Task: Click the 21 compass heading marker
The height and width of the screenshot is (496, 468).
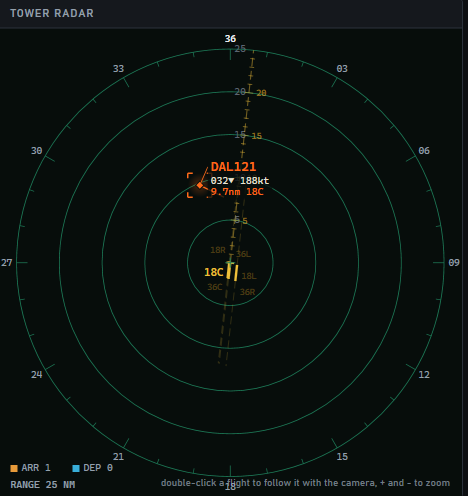Action: point(118,457)
